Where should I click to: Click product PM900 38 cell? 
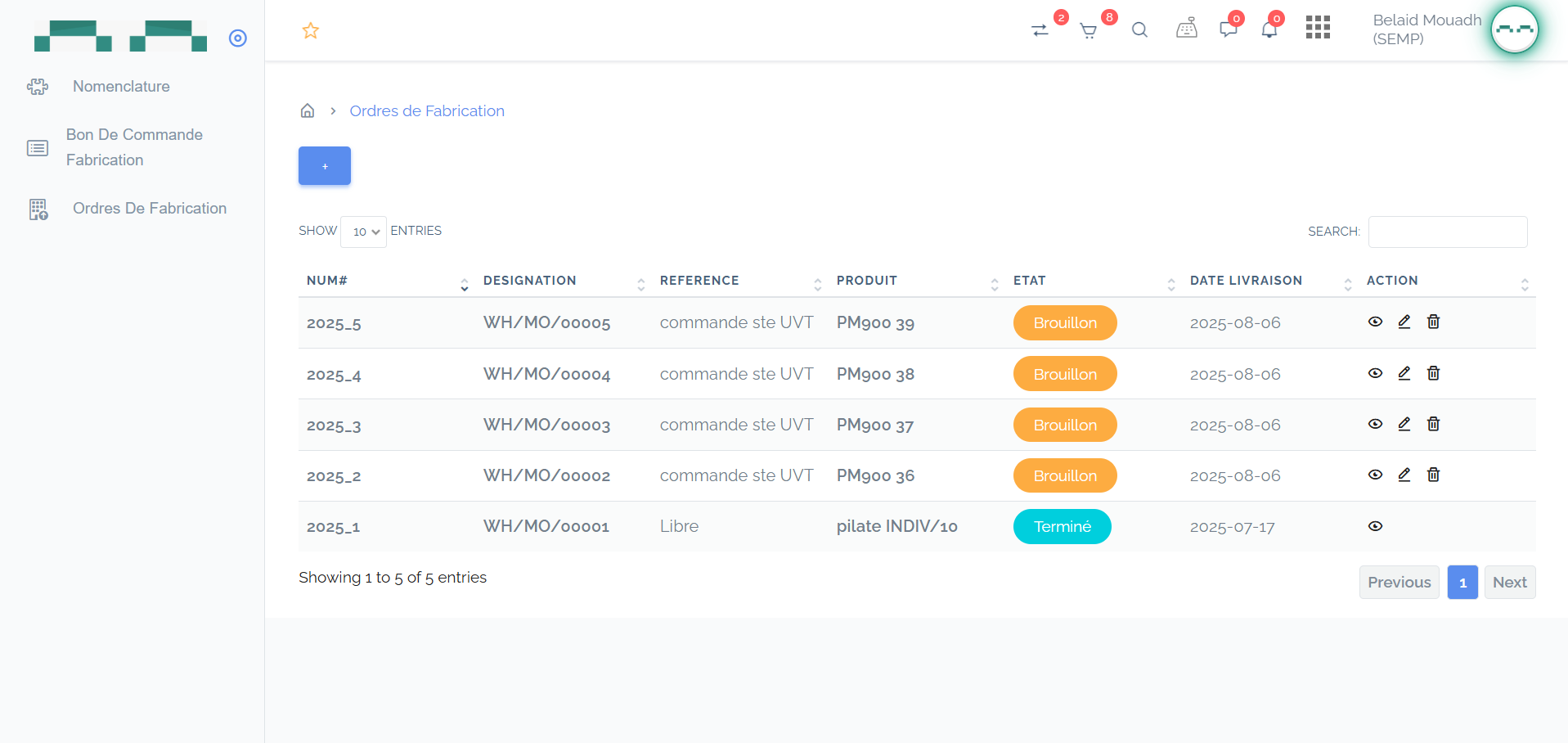point(875,374)
